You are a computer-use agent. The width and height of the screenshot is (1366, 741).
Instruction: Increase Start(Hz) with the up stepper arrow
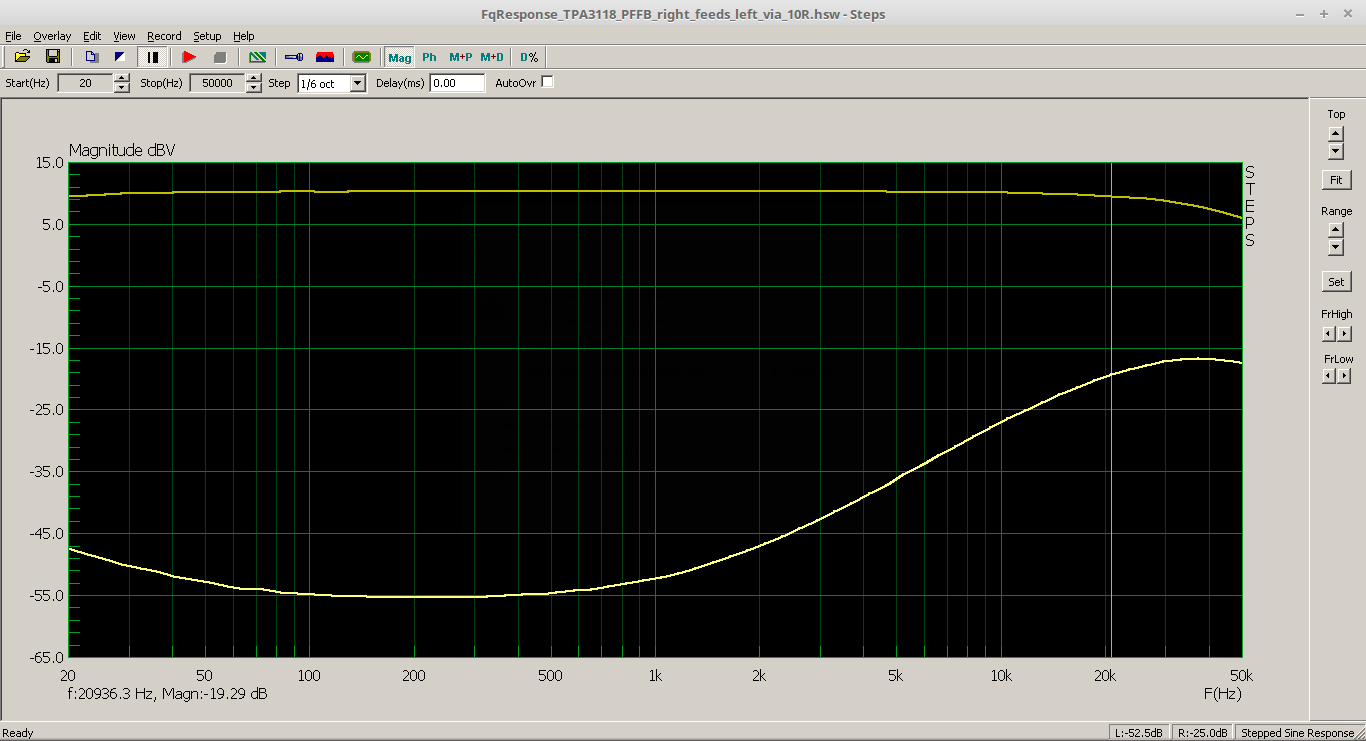(122, 78)
